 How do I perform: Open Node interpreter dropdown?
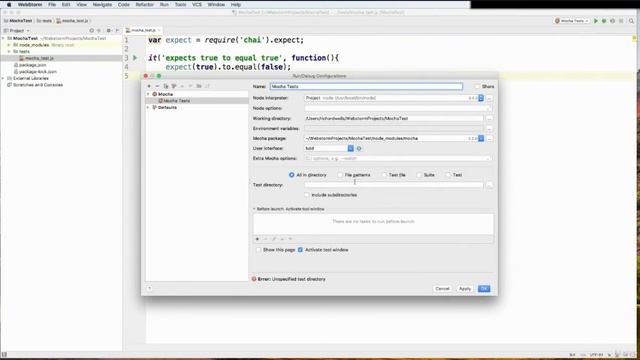click(x=481, y=98)
